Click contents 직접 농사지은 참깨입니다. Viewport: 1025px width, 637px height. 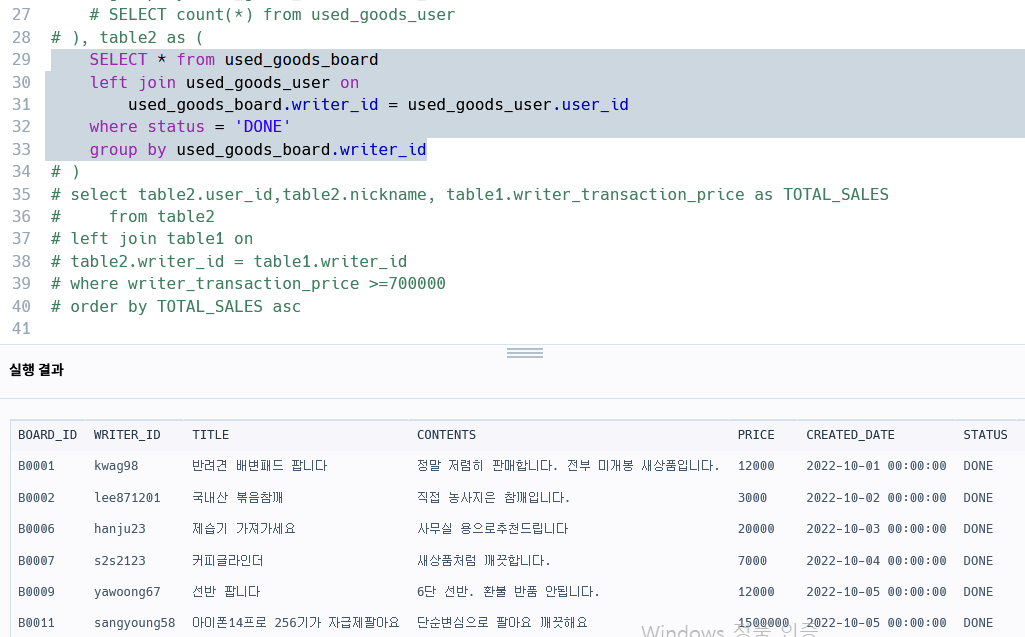[x=494, y=498]
